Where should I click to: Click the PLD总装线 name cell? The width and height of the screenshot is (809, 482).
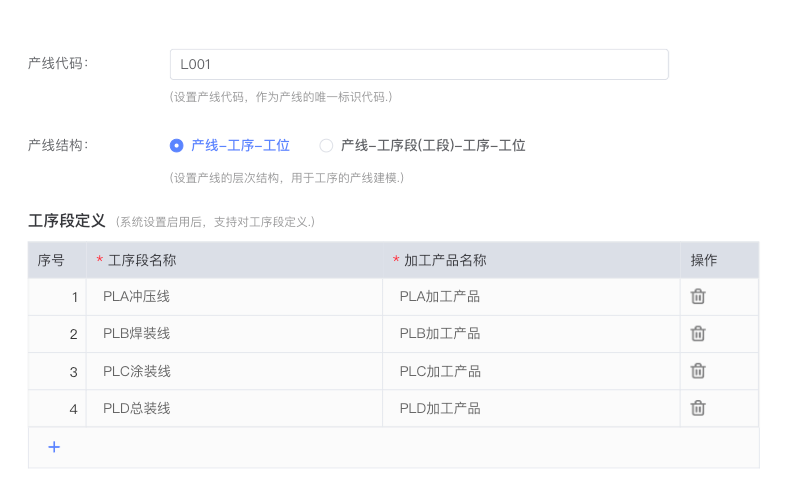[x=234, y=408]
